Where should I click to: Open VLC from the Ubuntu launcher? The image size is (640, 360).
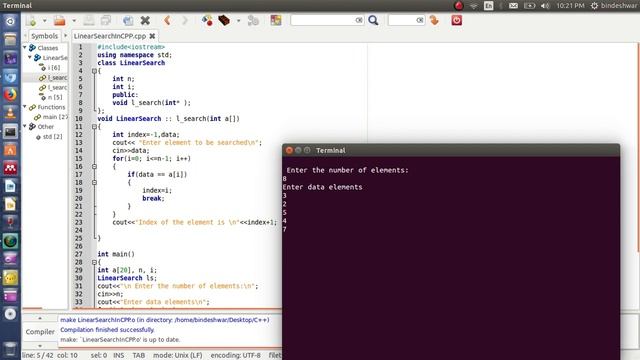10,113
